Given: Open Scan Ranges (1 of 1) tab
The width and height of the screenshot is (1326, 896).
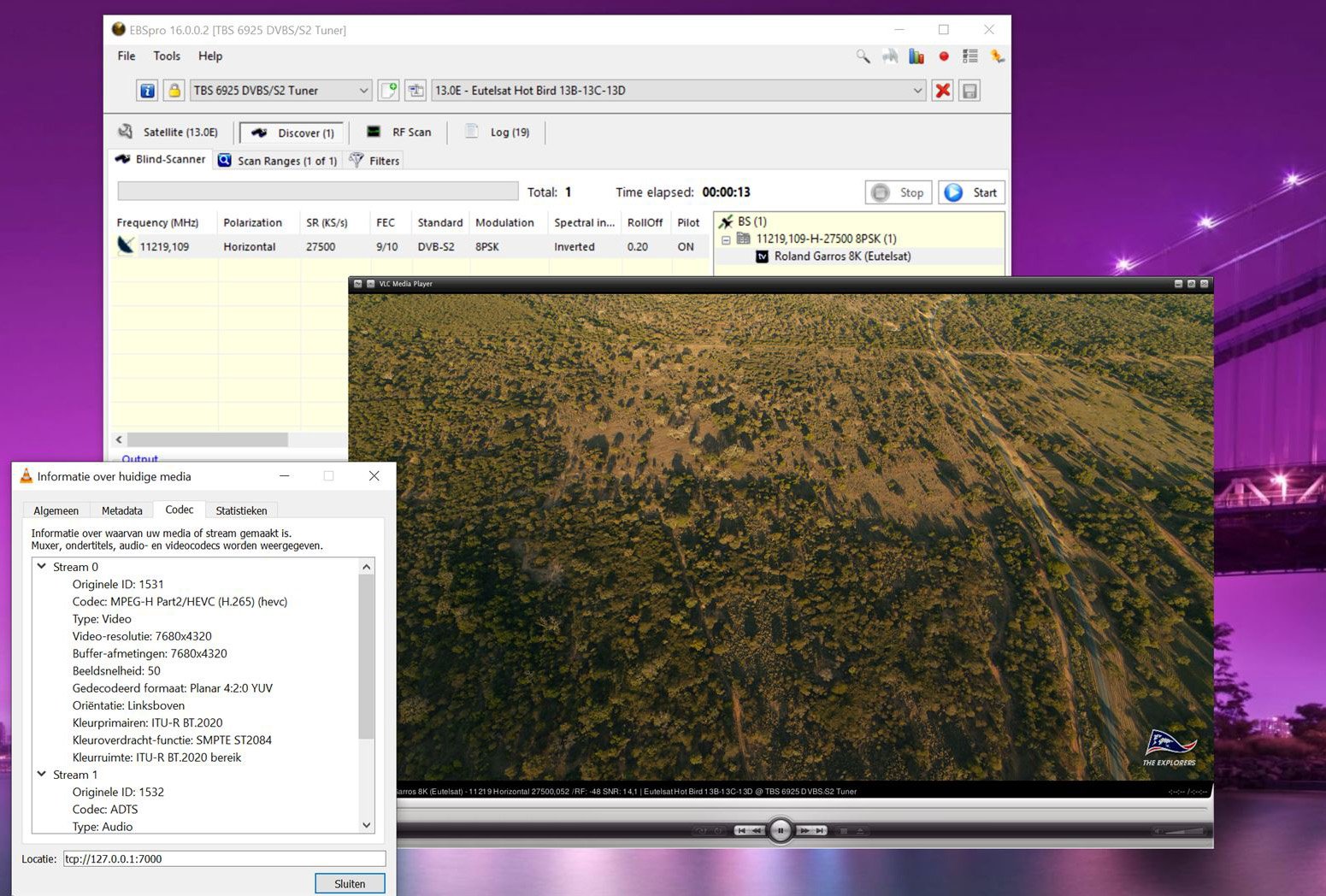Looking at the screenshot, I should (278, 161).
